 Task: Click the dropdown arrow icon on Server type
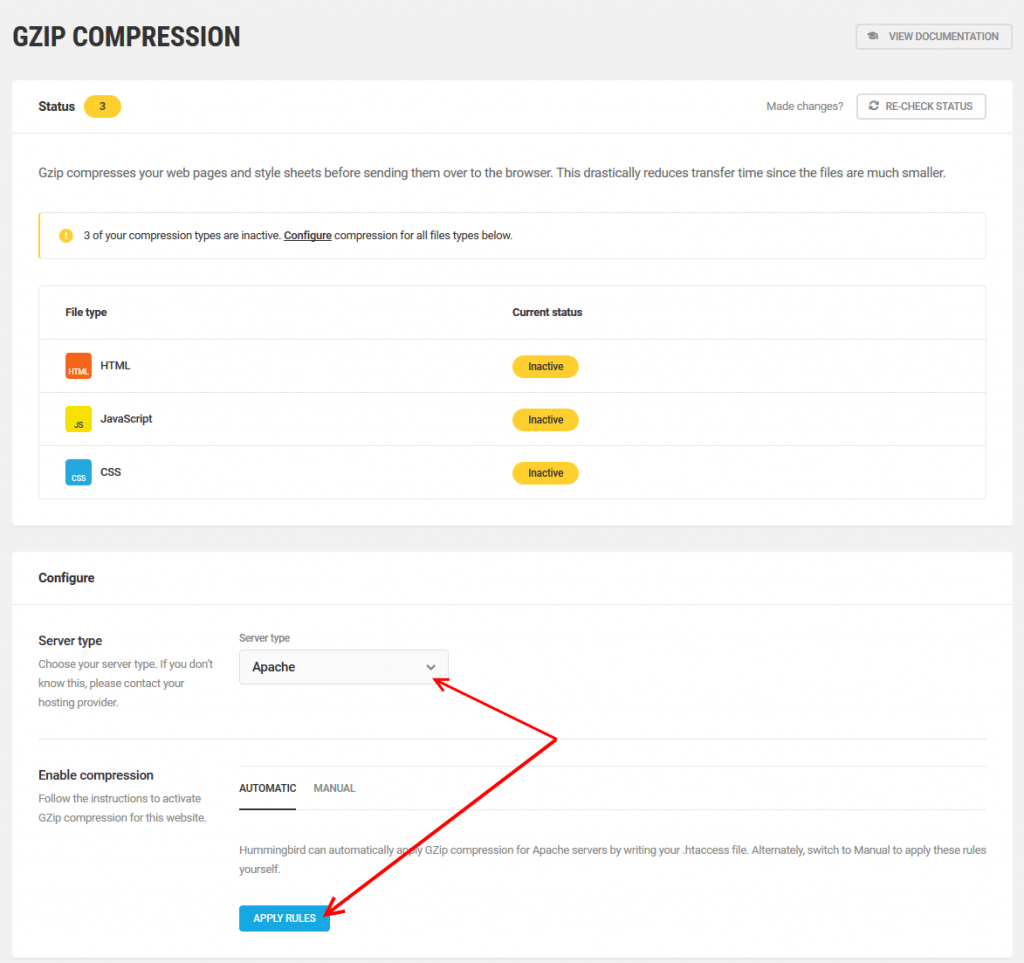point(431,667)
